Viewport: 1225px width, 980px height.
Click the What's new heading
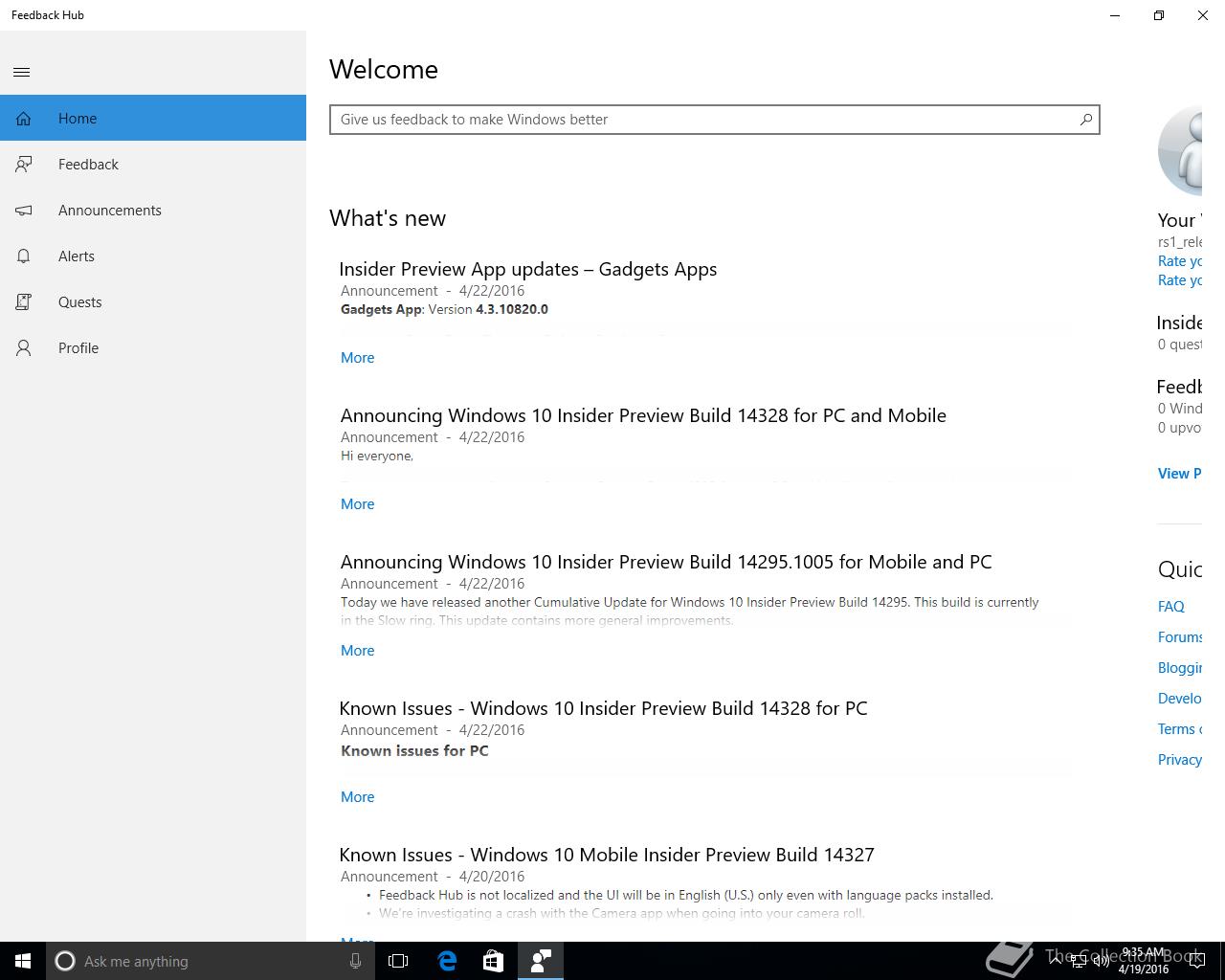(x=388, y=218)
